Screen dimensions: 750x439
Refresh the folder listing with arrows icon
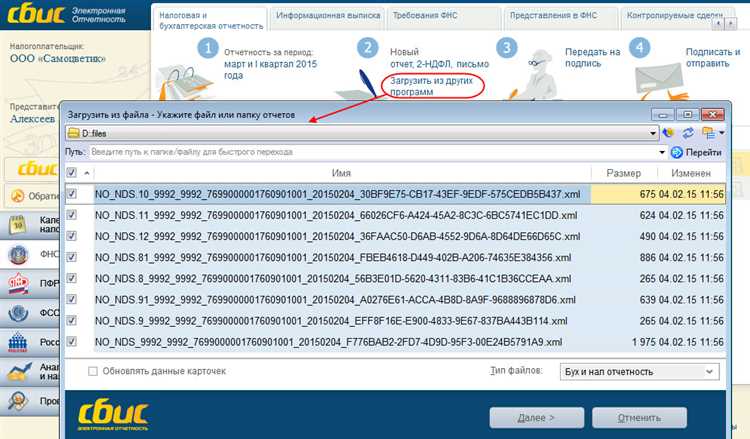688,133
